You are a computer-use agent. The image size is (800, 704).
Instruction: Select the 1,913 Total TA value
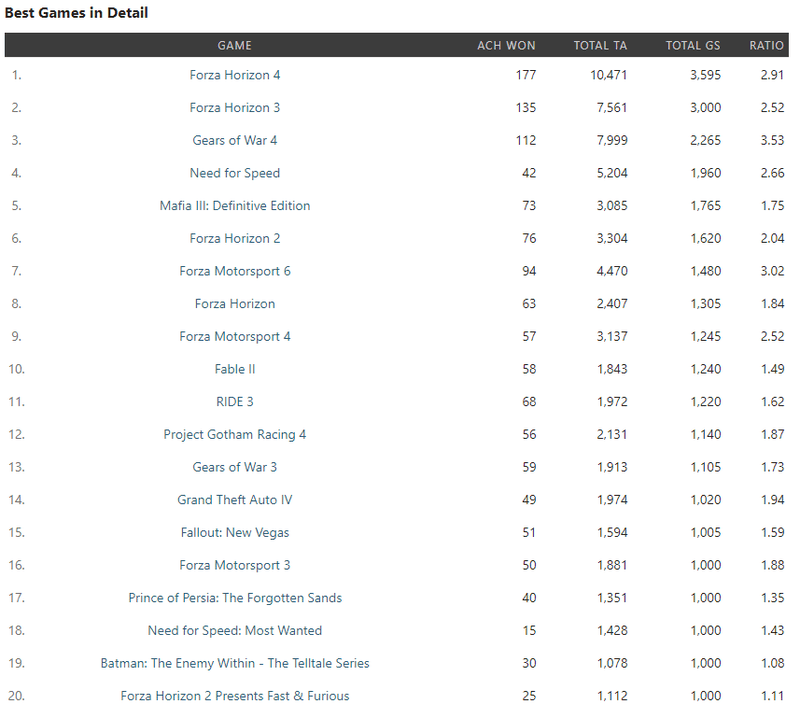point(612,467)
